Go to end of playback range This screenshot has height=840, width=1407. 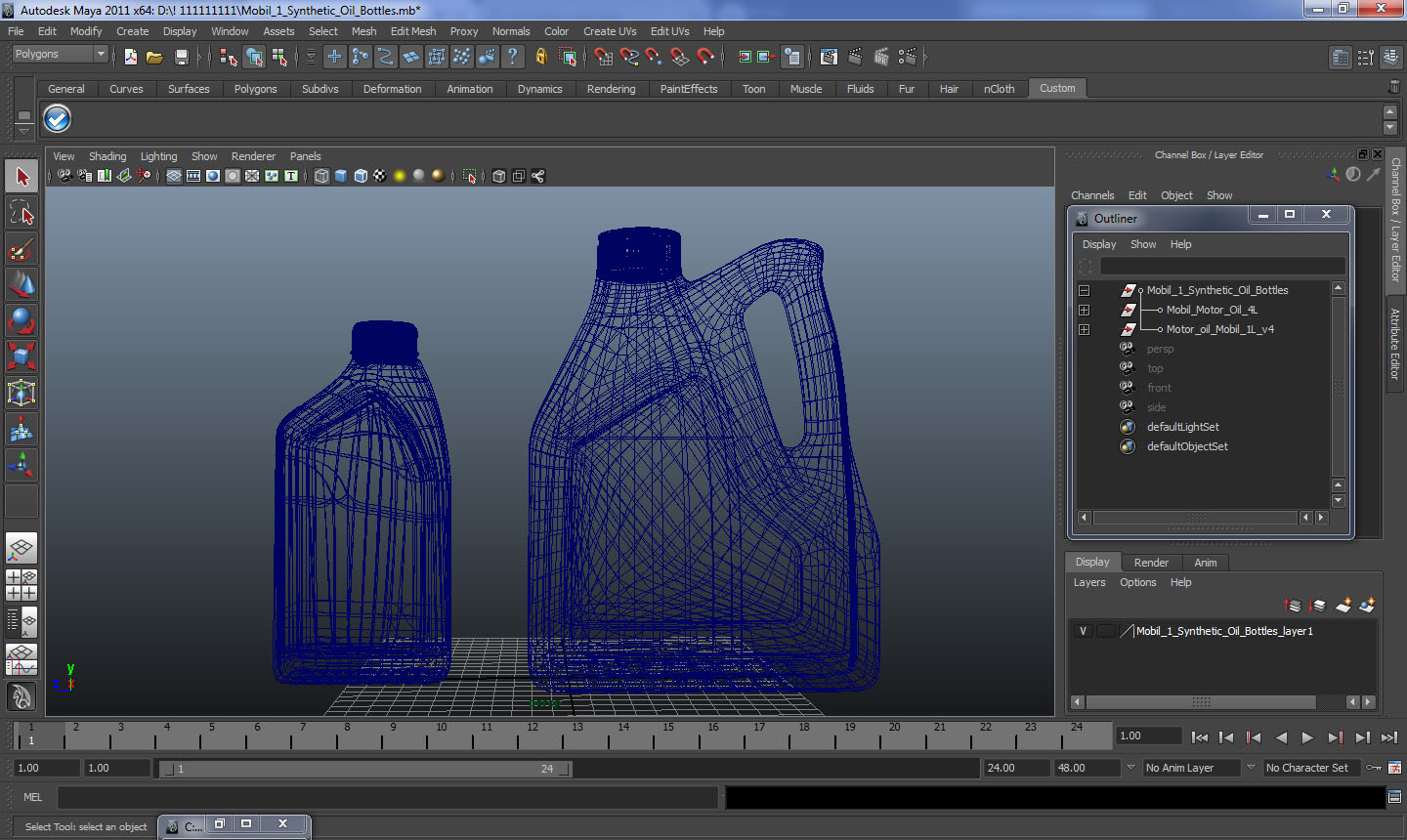(x=1388, y=737)
